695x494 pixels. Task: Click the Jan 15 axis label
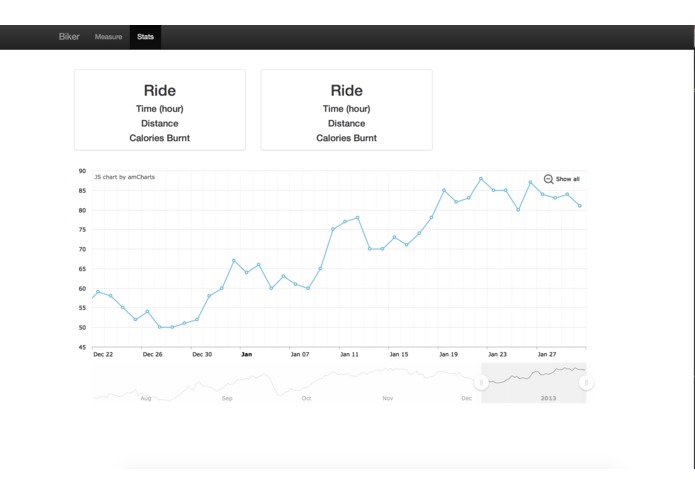point(399,354)
